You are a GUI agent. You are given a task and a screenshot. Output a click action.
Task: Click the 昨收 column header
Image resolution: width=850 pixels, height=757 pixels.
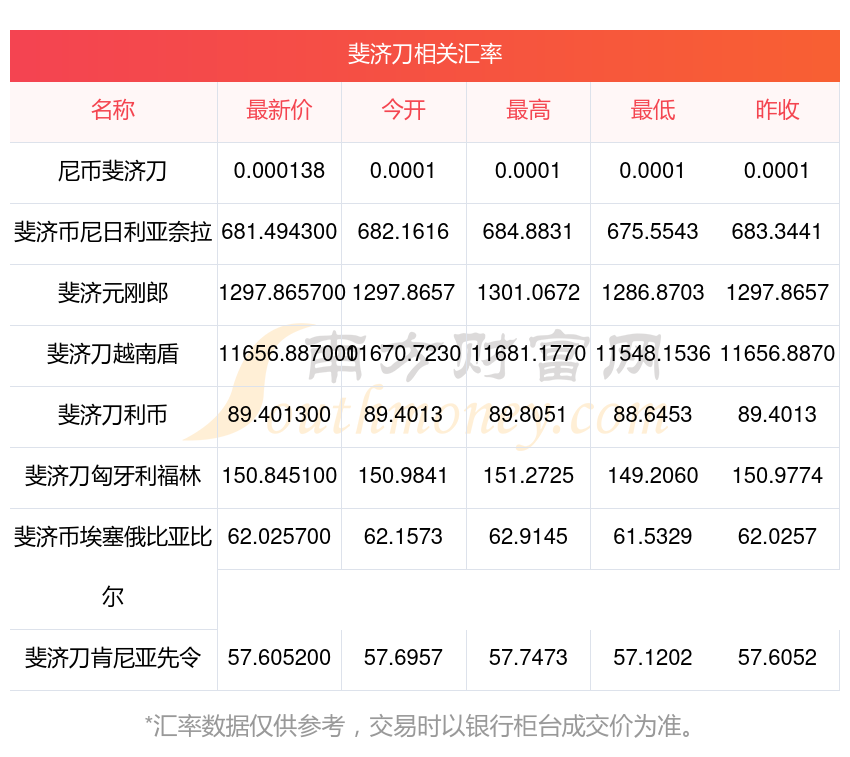pos(777,110)
